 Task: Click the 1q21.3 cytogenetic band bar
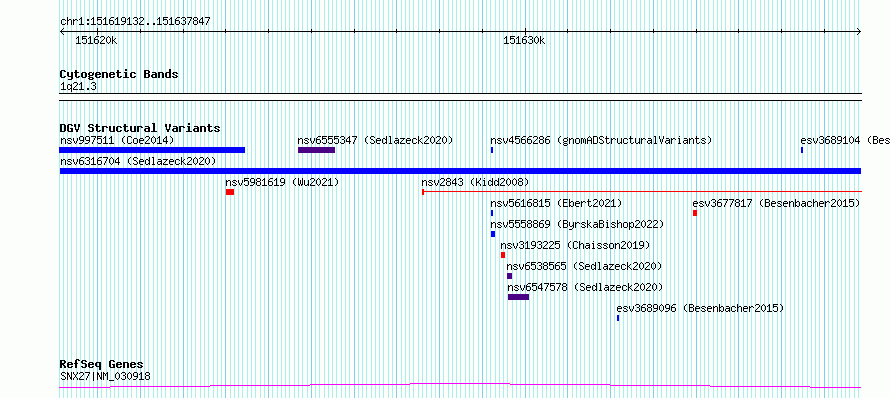click(460, 97)
